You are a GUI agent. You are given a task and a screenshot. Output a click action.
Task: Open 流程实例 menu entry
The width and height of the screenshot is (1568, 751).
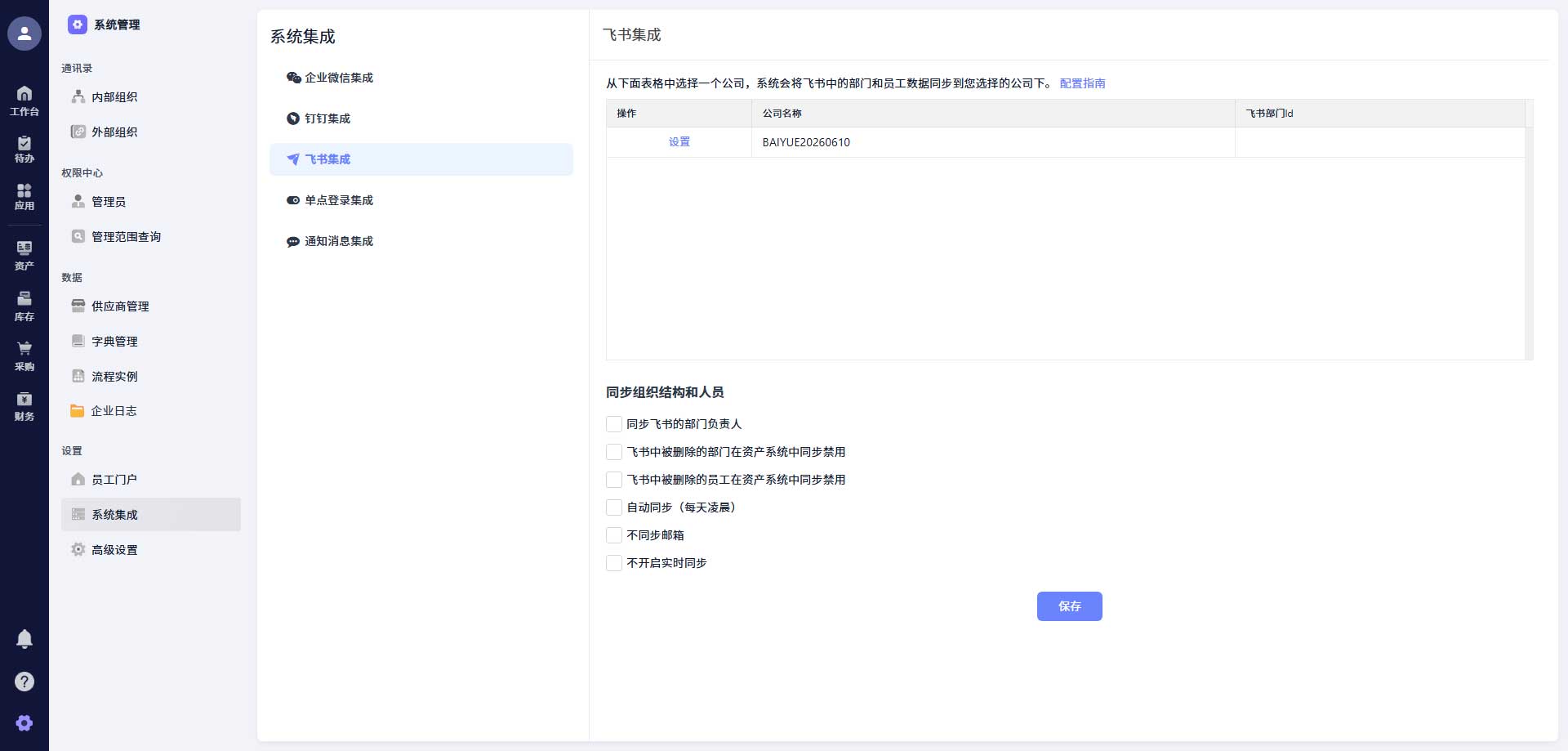tap(151, 377)
